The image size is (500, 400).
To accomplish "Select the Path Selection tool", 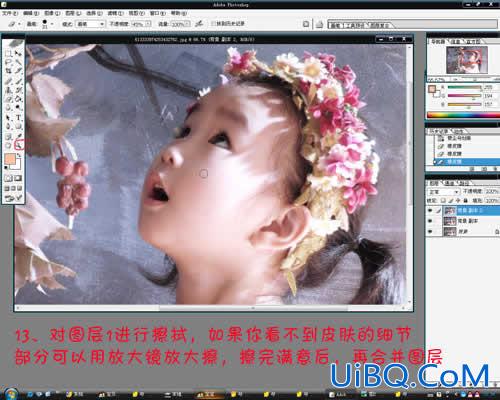I will click(x=9, y=118).
